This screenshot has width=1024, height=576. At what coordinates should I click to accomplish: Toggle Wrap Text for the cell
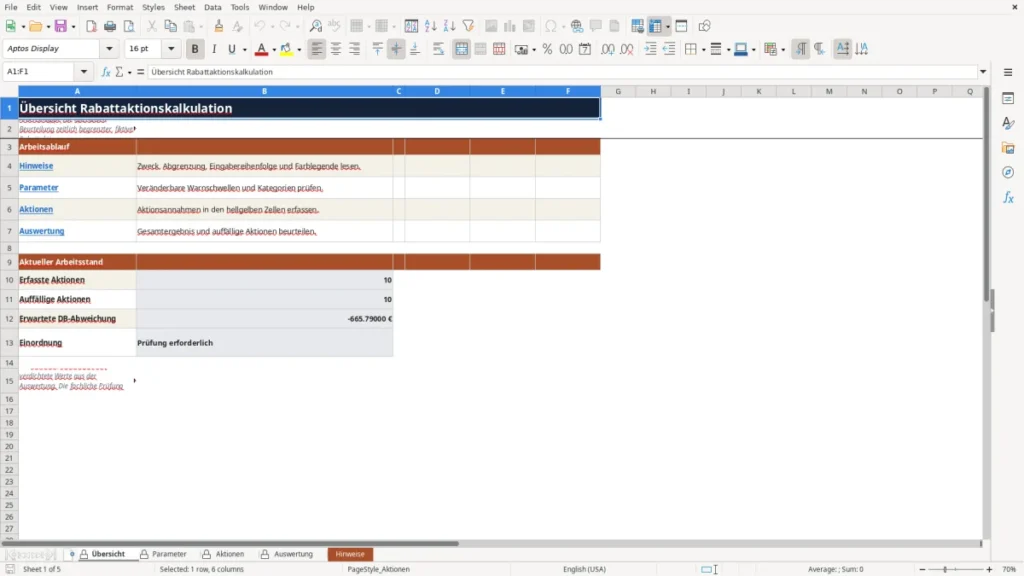point(438,49)
